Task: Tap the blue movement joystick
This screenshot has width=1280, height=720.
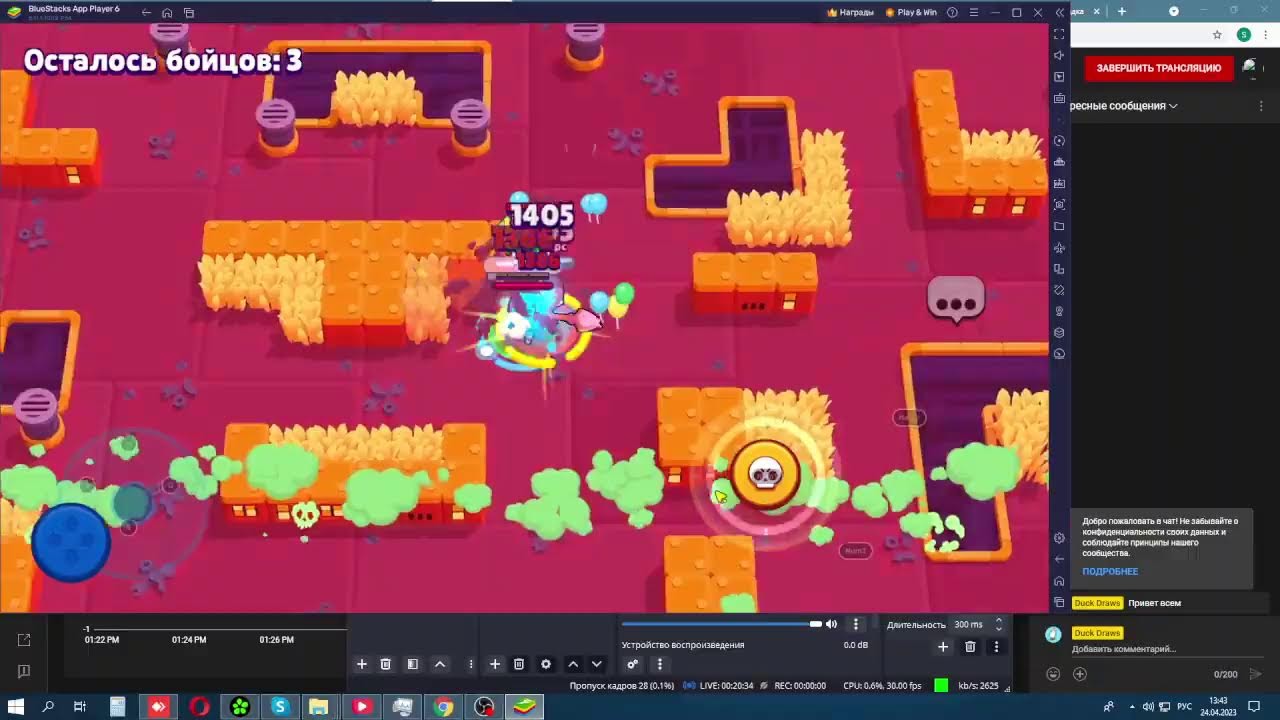Action: [x=71, y=541]
